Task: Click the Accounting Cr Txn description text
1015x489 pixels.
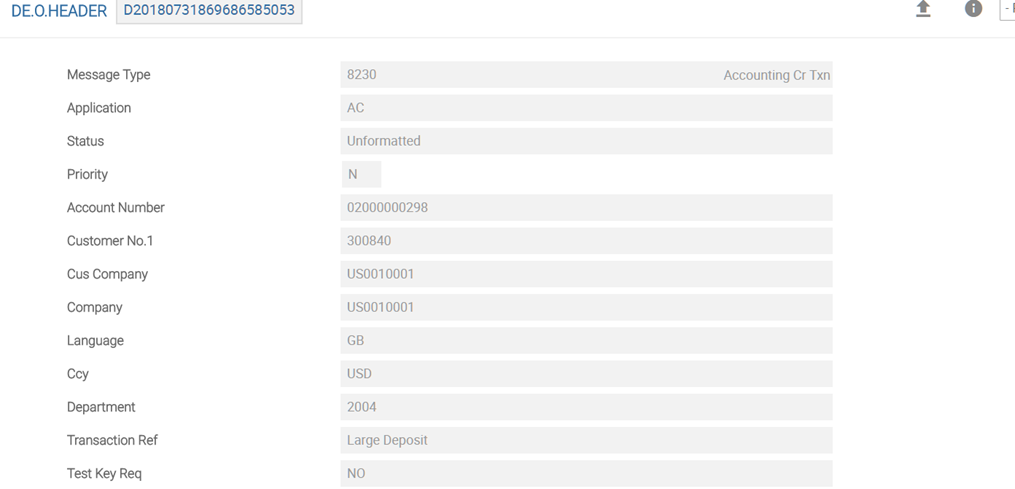Action: (776, 75)
